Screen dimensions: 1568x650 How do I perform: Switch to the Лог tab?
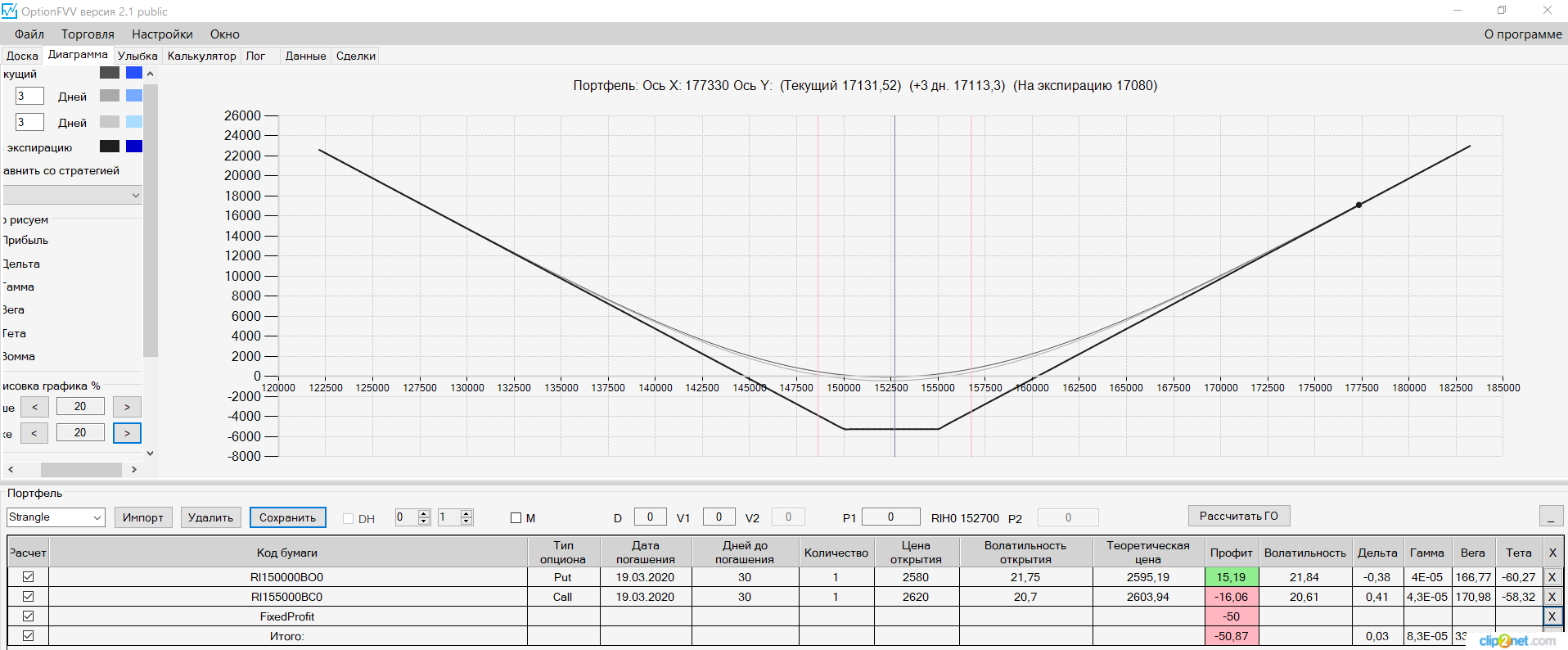255,56
